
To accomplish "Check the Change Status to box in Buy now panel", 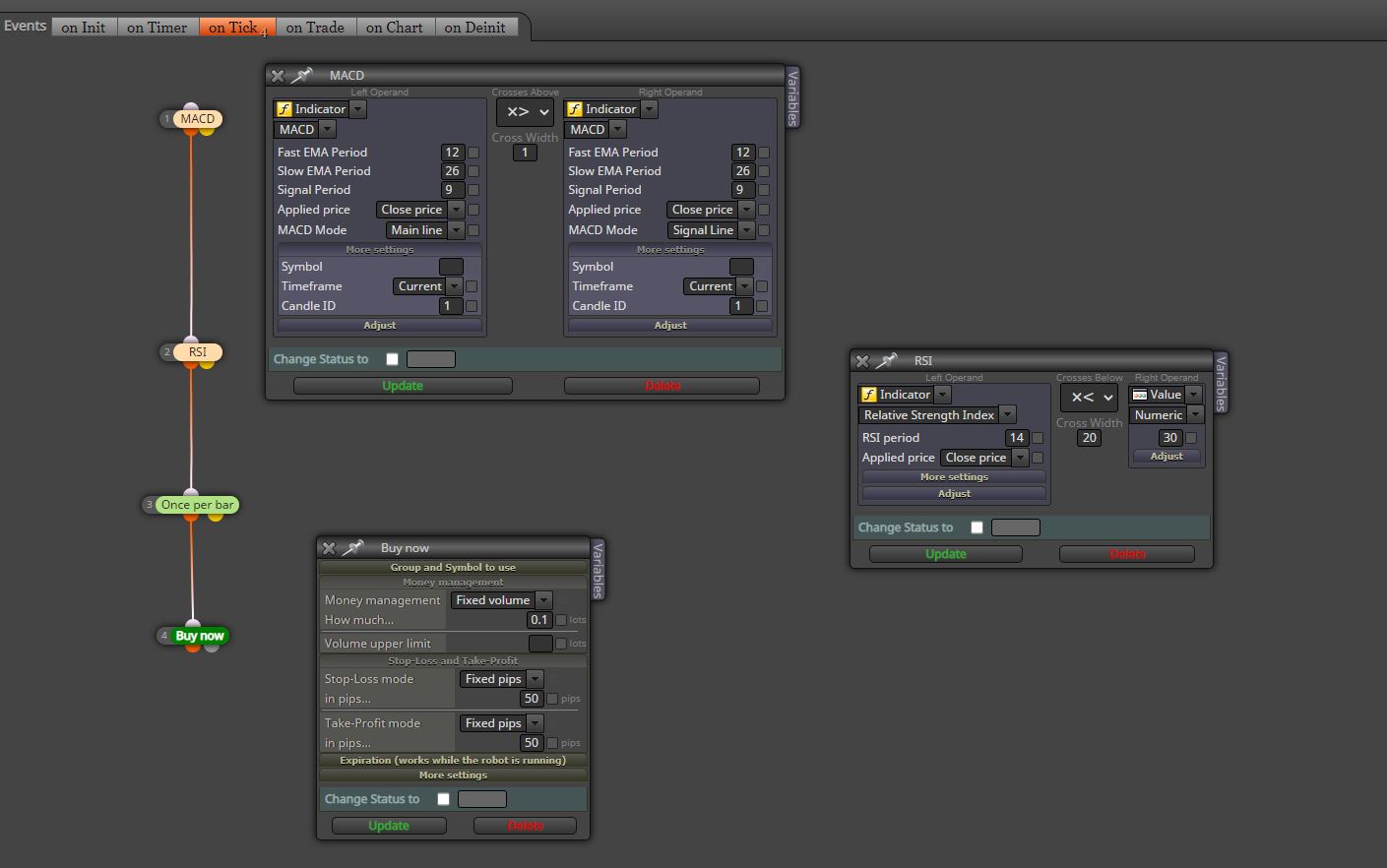I will [x=444, y=799].
